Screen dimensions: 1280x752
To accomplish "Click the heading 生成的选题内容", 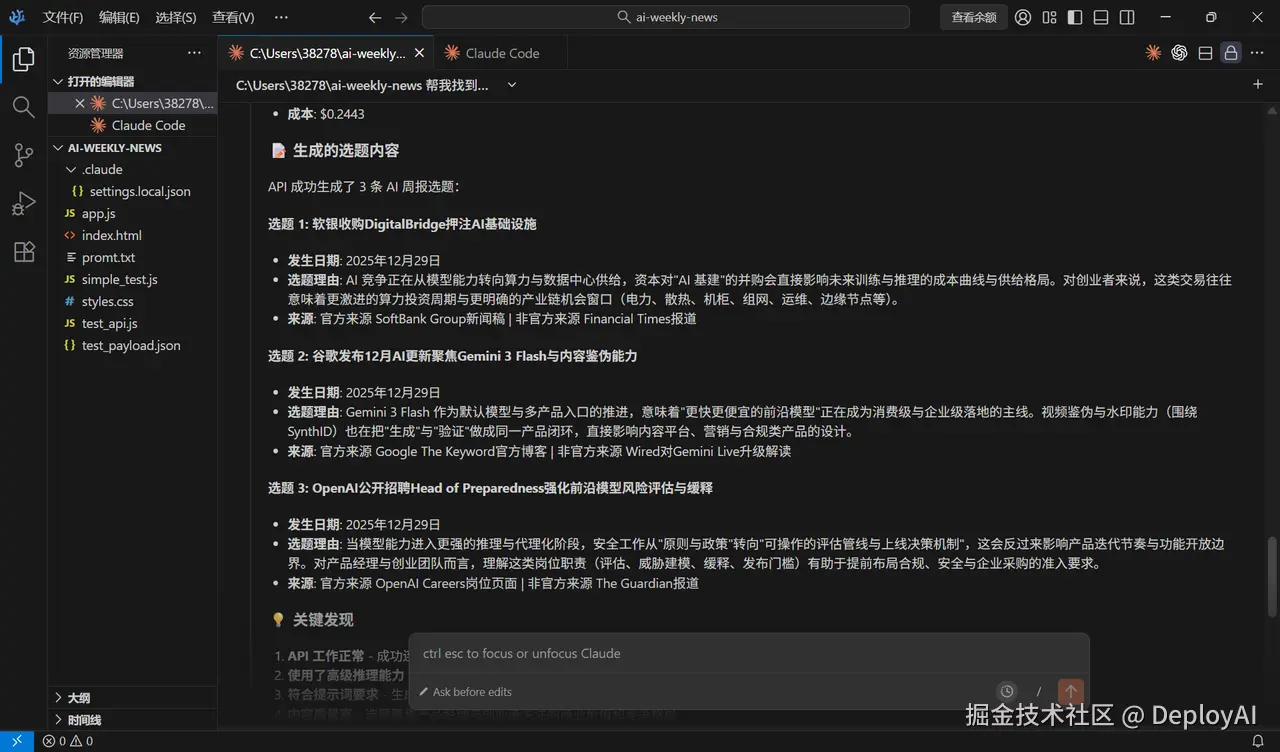I will 346,150.
